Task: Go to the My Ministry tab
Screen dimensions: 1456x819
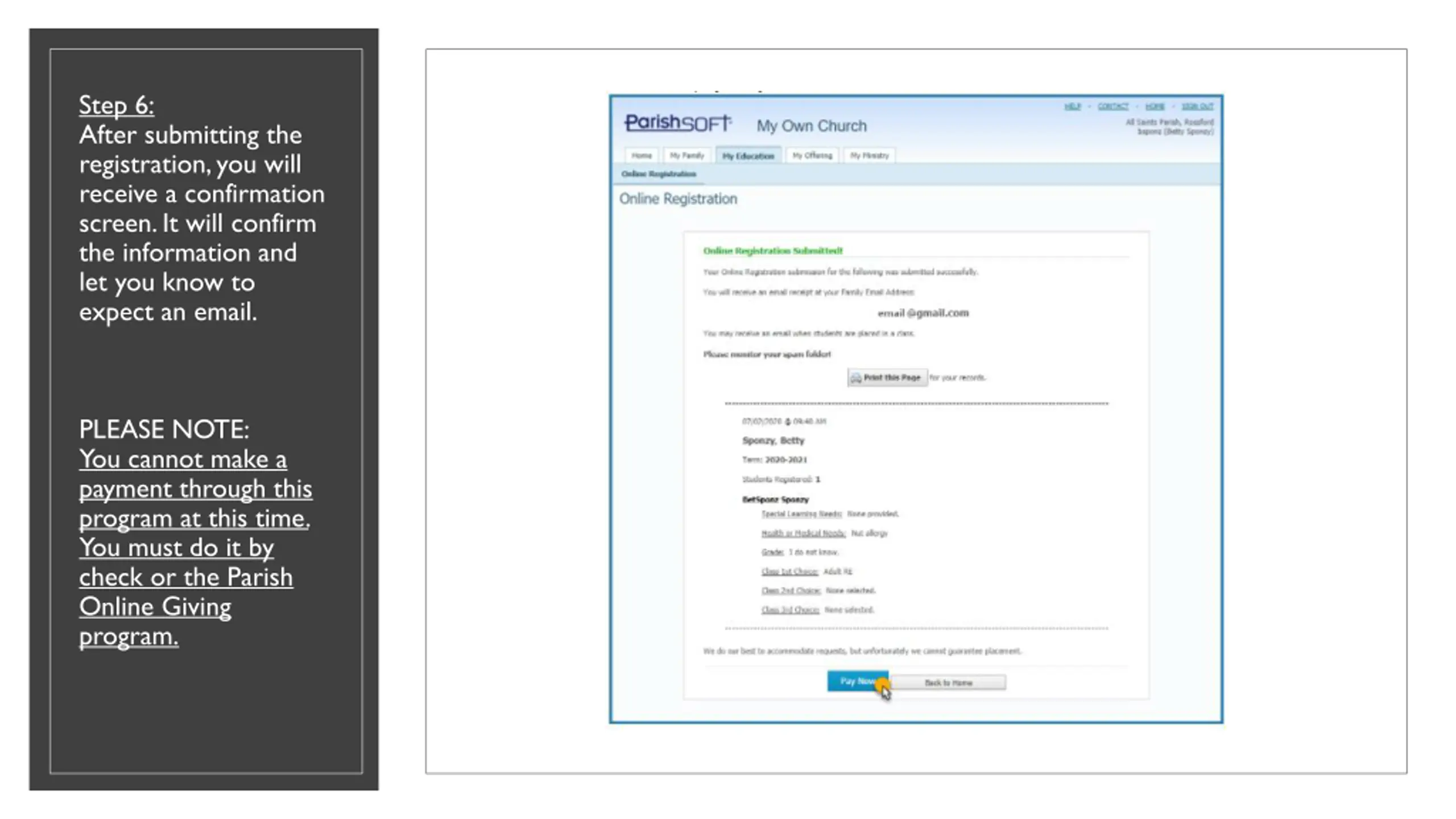Action: tap(870, 155)
